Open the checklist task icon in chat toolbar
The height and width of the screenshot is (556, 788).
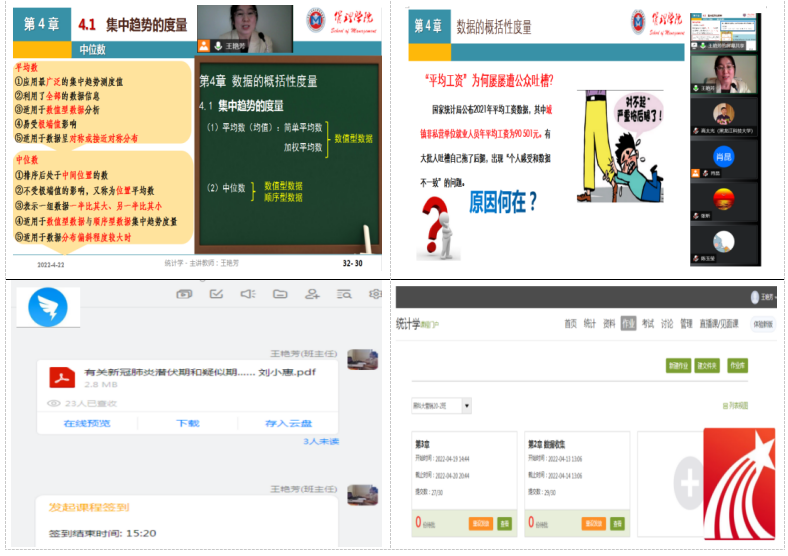(x=216, y=294)
